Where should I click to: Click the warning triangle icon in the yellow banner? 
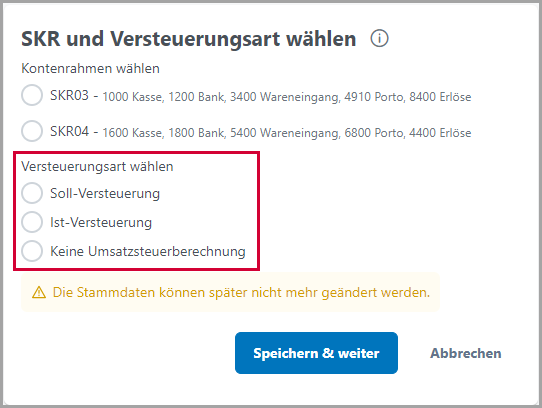pyautogui.click(x=39, y=293)
